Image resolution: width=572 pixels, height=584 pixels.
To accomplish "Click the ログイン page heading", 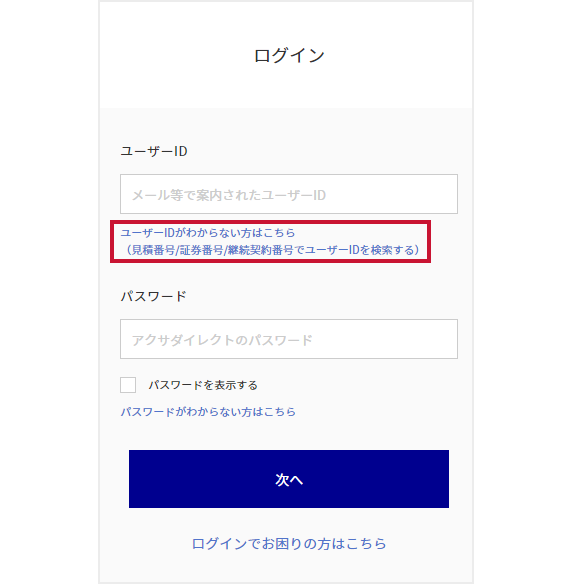I will point(289,56).
